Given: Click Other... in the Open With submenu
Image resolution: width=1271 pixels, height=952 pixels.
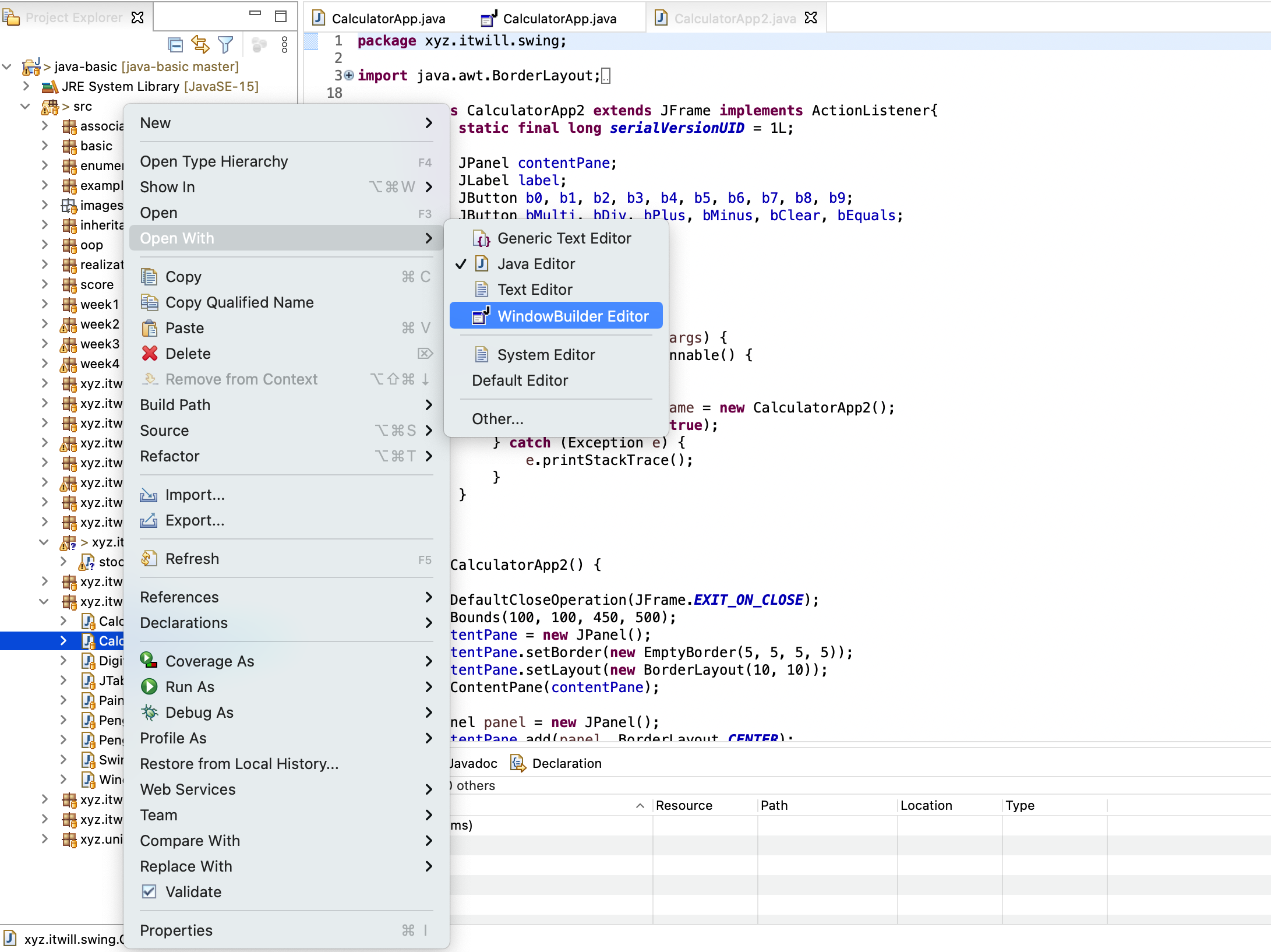Looking at the screenshot, I should tap(497, 419).
